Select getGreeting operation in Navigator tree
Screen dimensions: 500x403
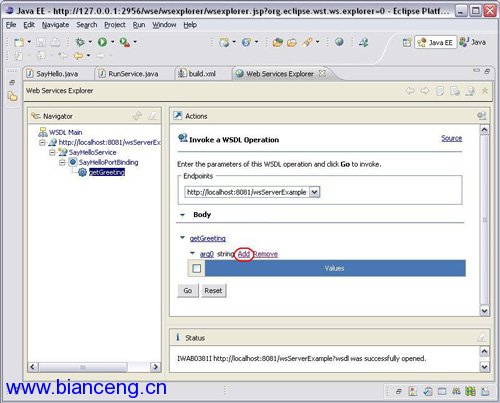[107, 172]
